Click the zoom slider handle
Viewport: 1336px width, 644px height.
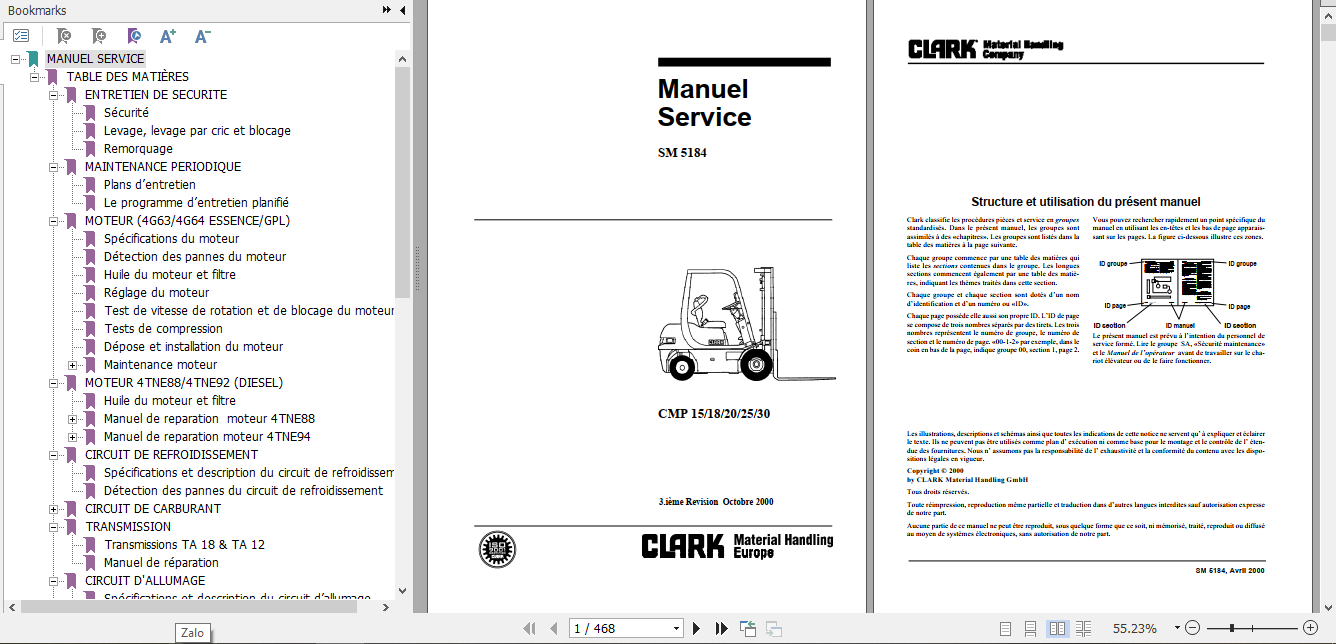click(1232, 628)
